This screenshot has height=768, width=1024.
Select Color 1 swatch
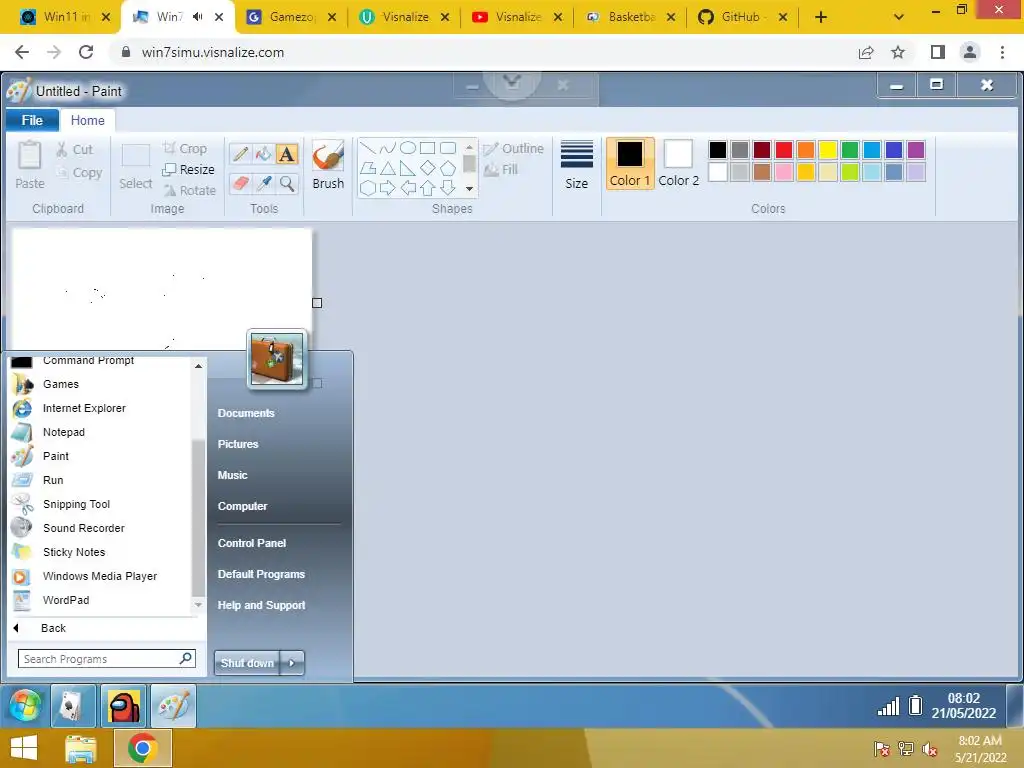pyautogui.click(x=630, y=164)
